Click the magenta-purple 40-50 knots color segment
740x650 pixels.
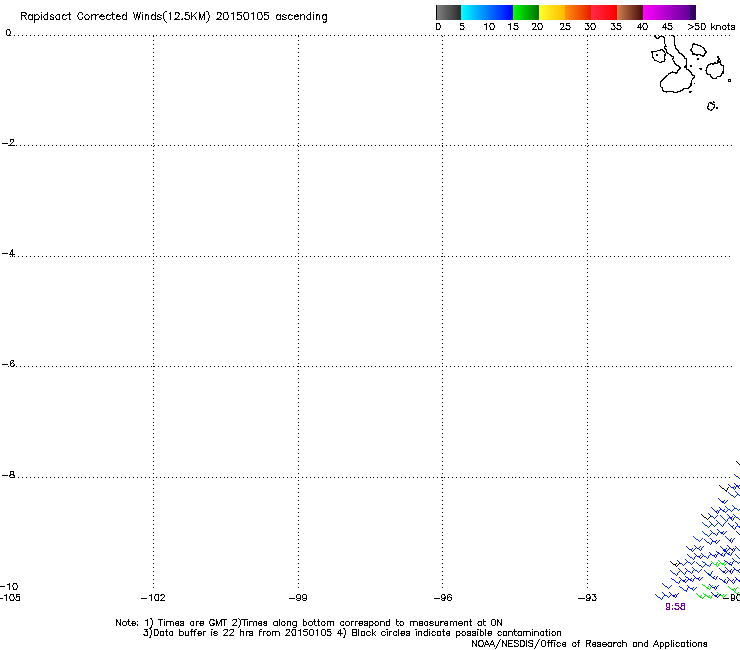click(669, 12)
